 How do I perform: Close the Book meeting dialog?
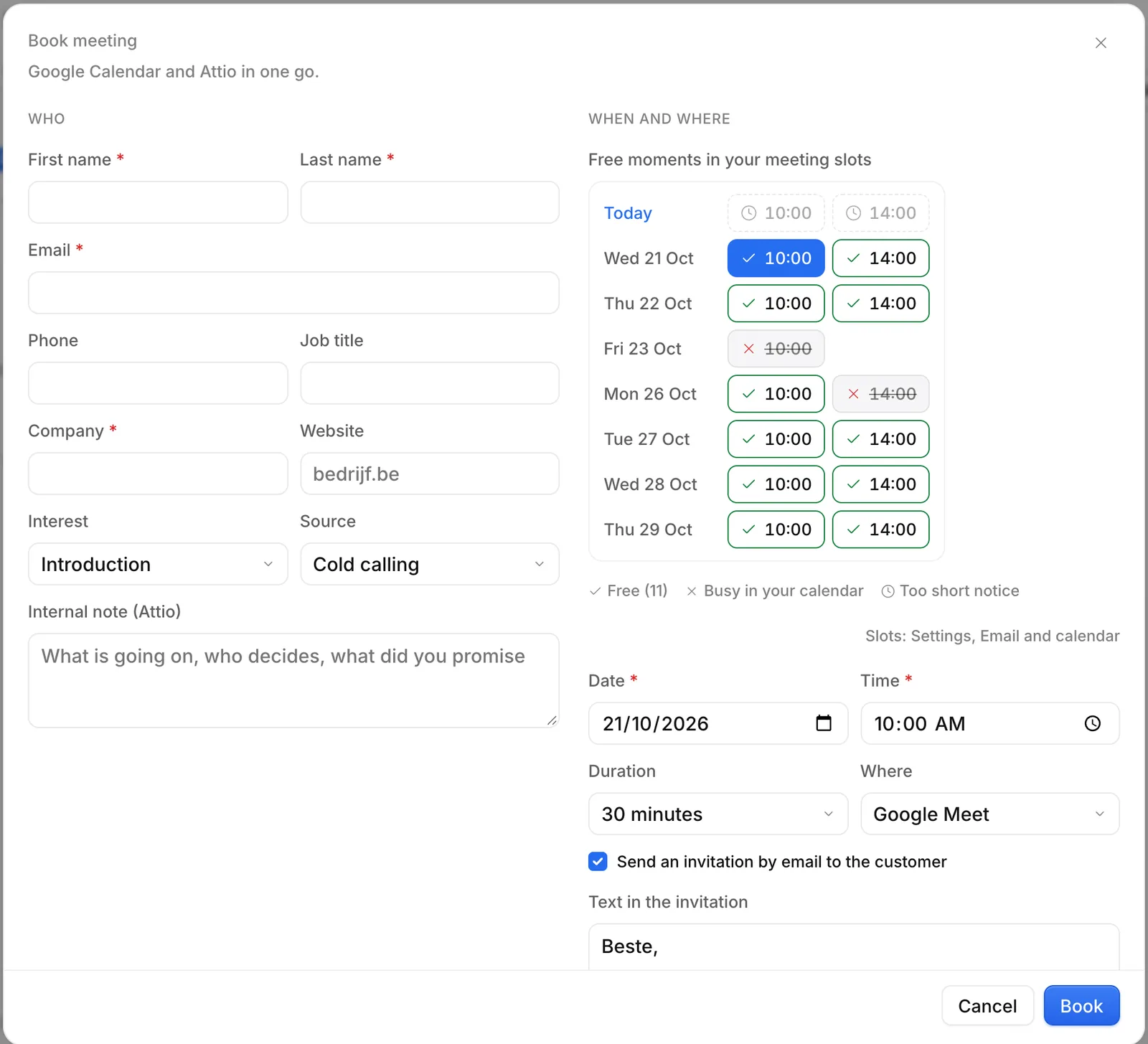(x=1101, y=43)
